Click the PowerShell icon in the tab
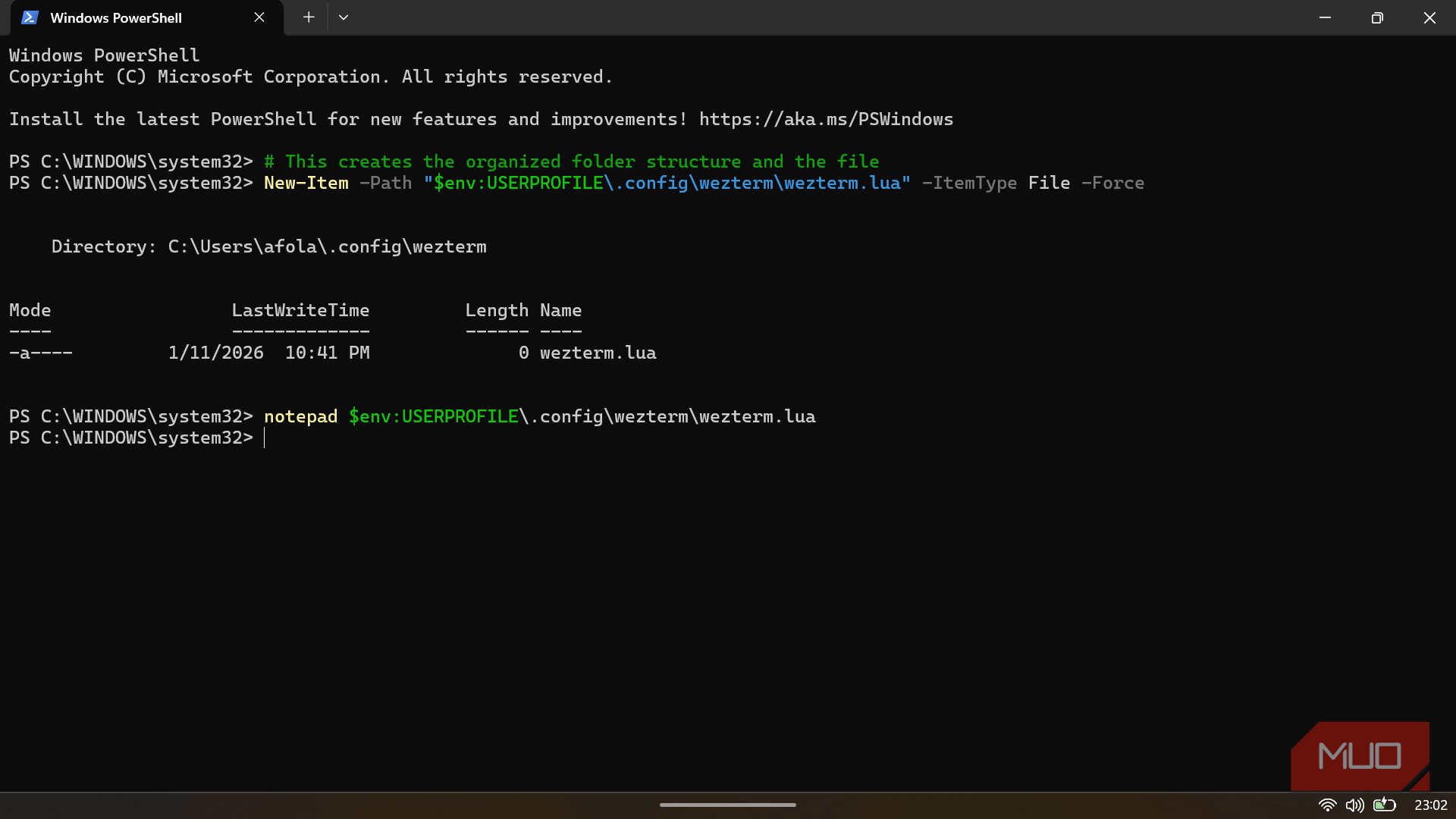The height and width of the screenshot is (819, 1456). pos(30,17)
